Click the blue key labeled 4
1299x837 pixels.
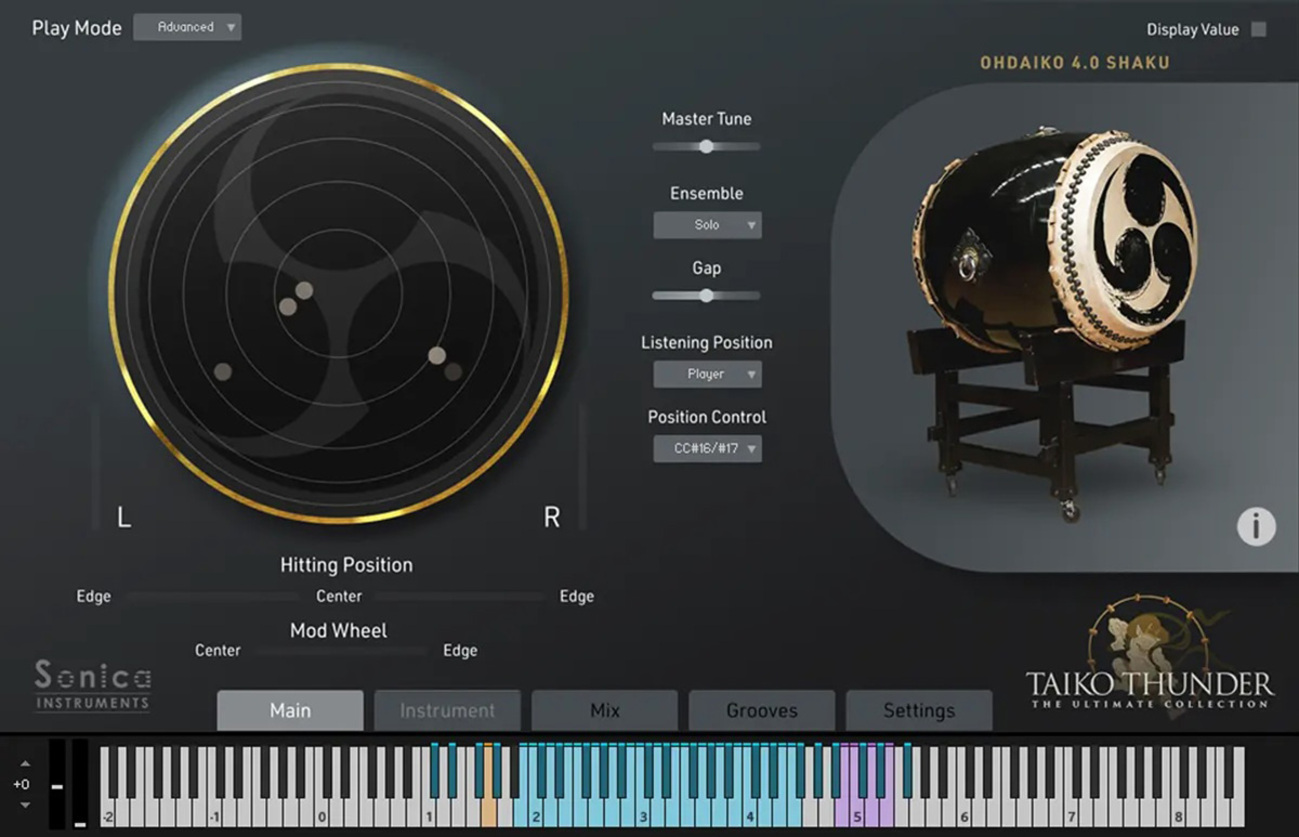point(750,810)
